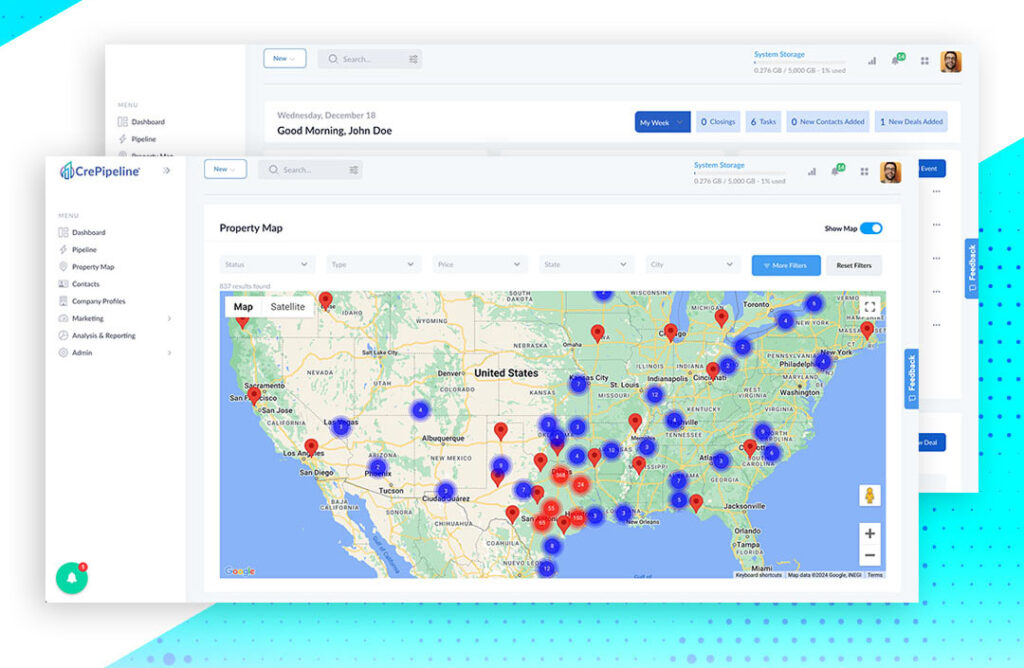This screenshot has height=668, width=1024.
Task: Click the search filter sliders icon
Action: click(353, 170)
